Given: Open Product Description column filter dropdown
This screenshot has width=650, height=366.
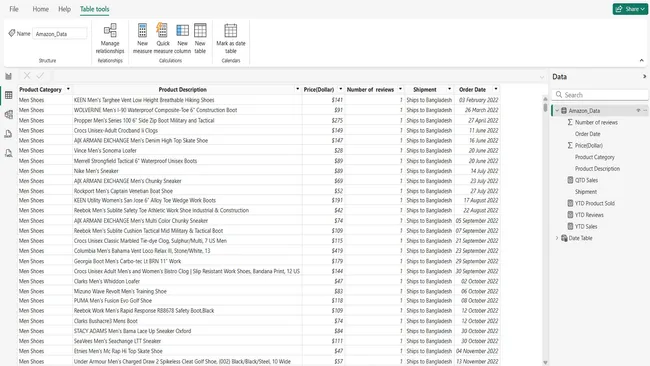Looking at the screenshot, I should click(x=297, y=89).
